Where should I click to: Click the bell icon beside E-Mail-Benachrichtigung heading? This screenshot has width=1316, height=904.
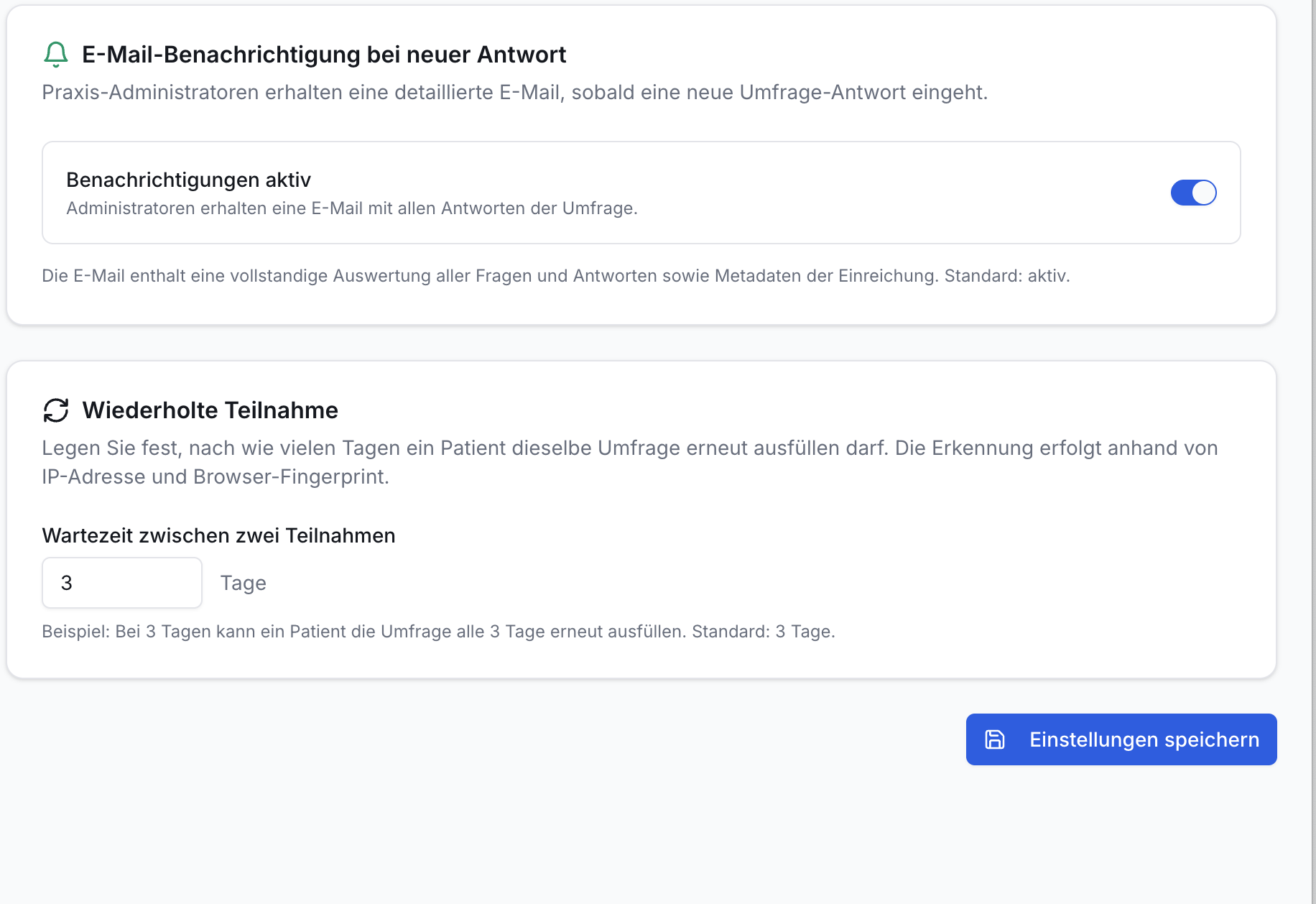(56, 55)
